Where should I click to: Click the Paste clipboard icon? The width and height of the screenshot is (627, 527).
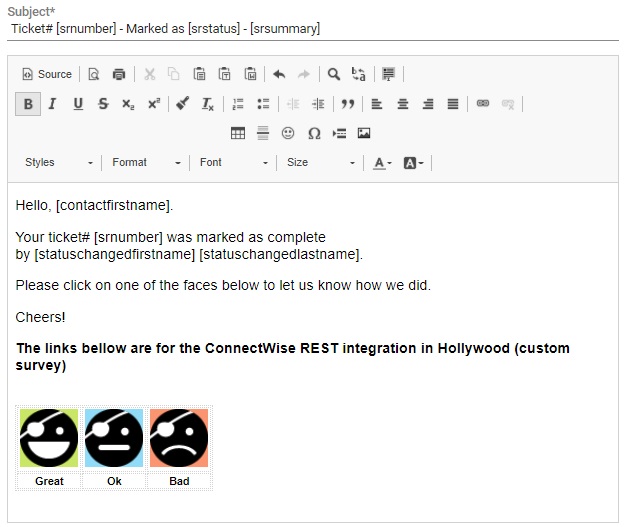199,74
